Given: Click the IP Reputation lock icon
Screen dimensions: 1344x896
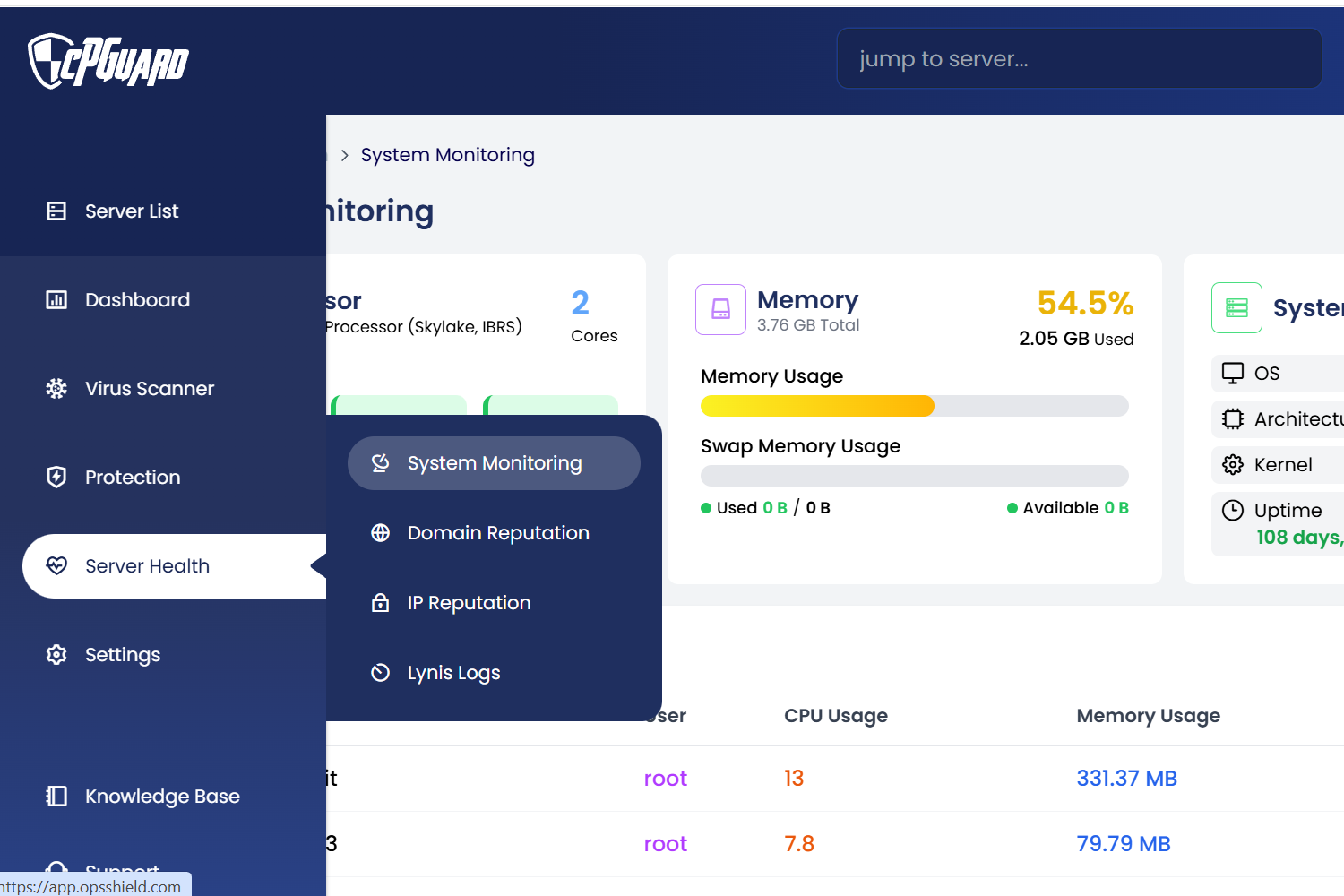Looking at the screenshot, I should (x=381, y=602).
